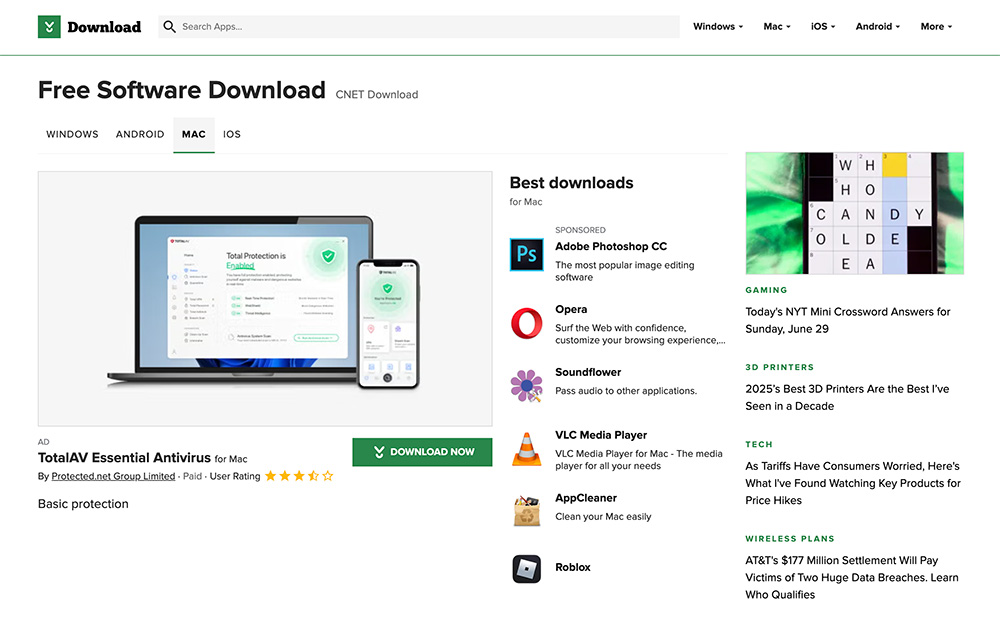Read 2025's Best 3D Printers article

[847, 397]
